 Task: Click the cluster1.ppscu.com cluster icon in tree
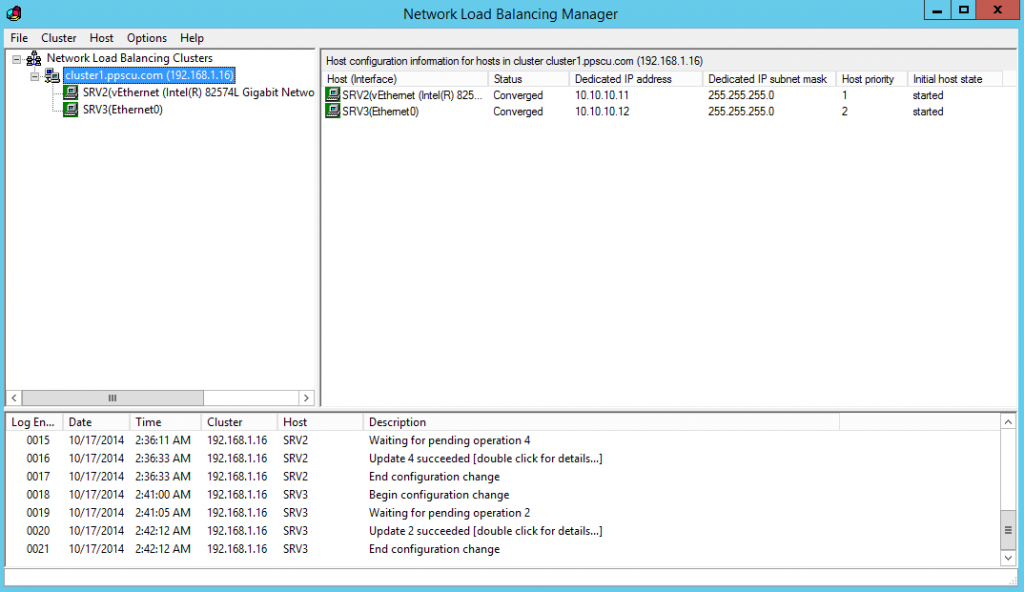[52, 76]
